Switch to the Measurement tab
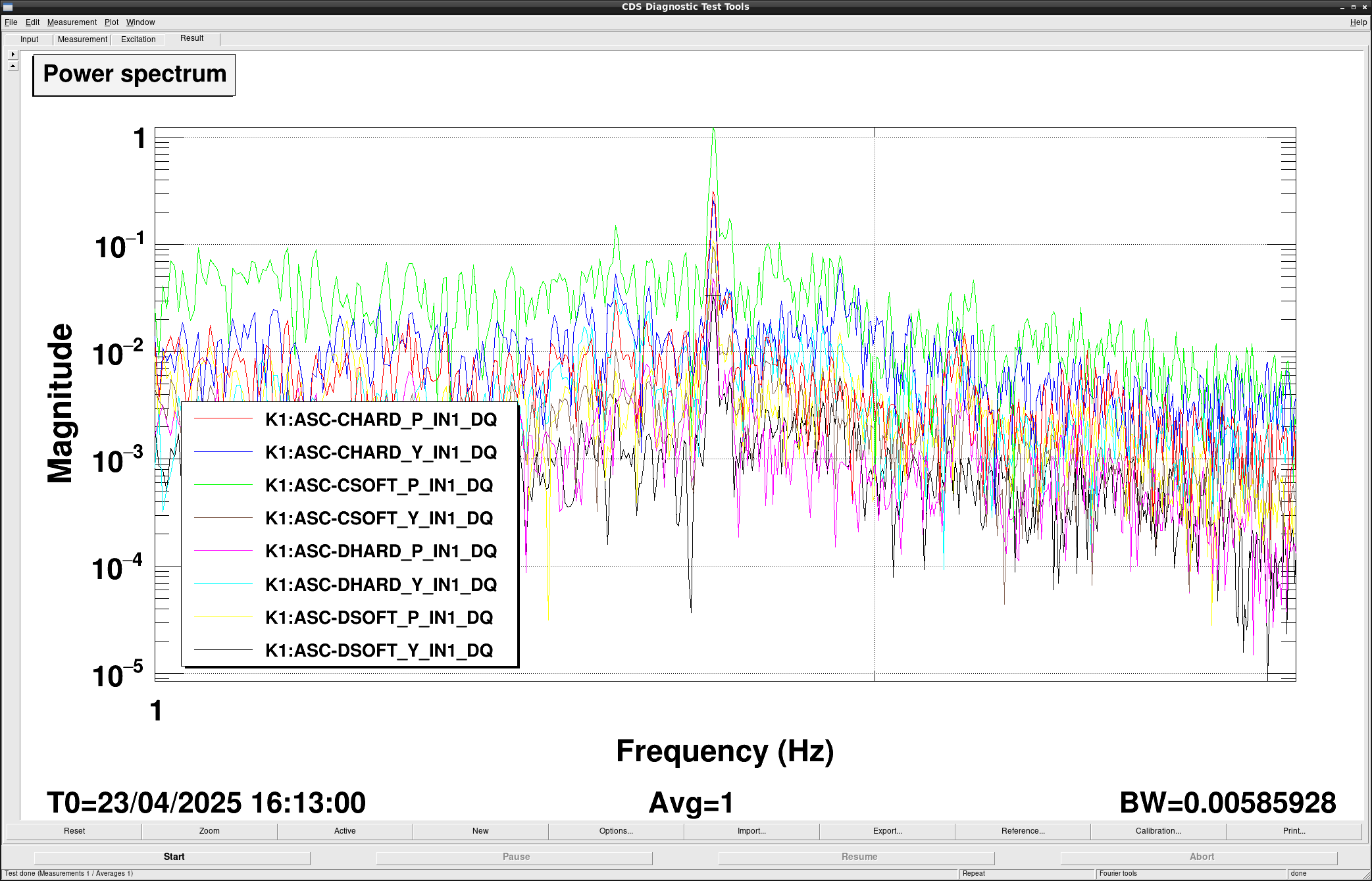This screenshot has width=1372, height=881. (x=82, y=39)
